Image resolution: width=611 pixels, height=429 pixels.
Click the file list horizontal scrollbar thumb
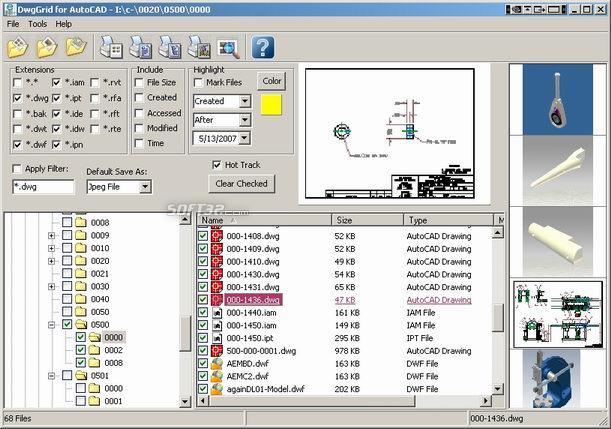tap(312, 401)
